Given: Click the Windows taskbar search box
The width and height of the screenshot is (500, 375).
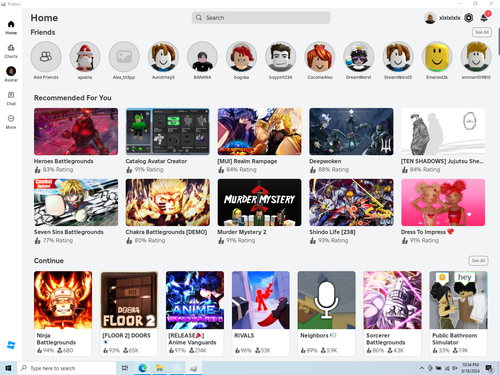Looking at the screenshot, I should (67, 368).
